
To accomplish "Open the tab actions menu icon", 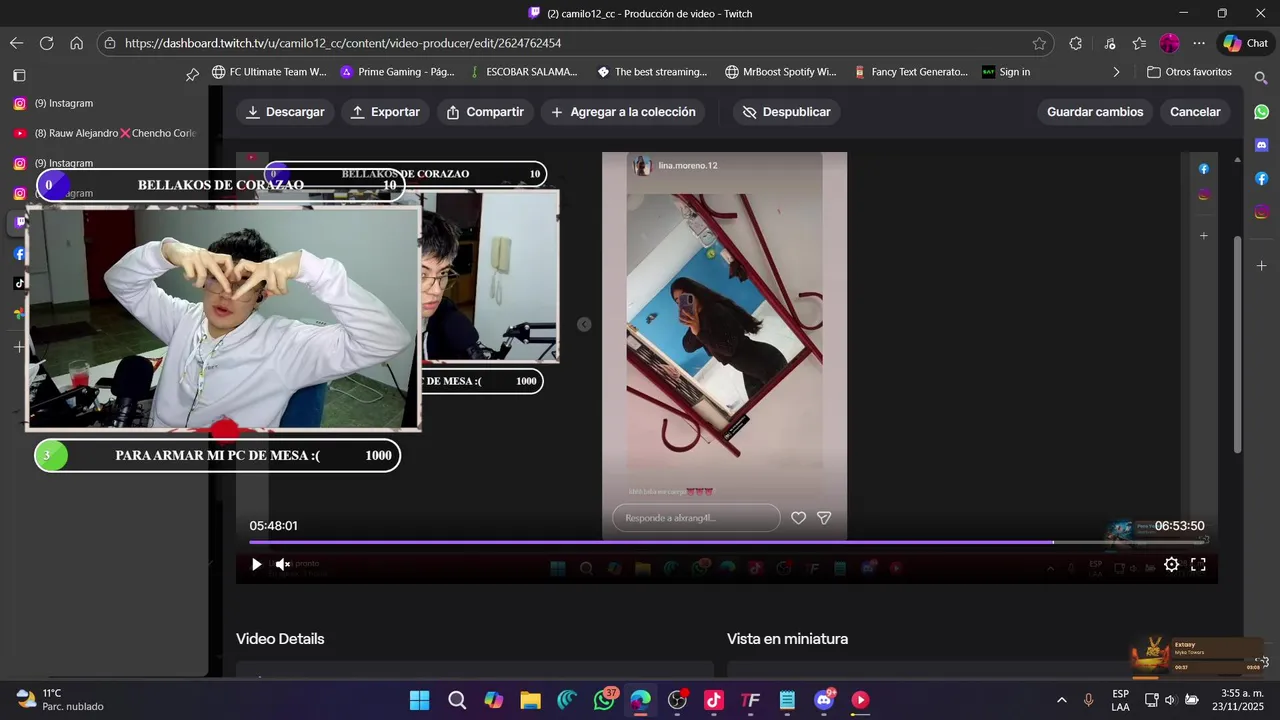I will tap(19, 75).
